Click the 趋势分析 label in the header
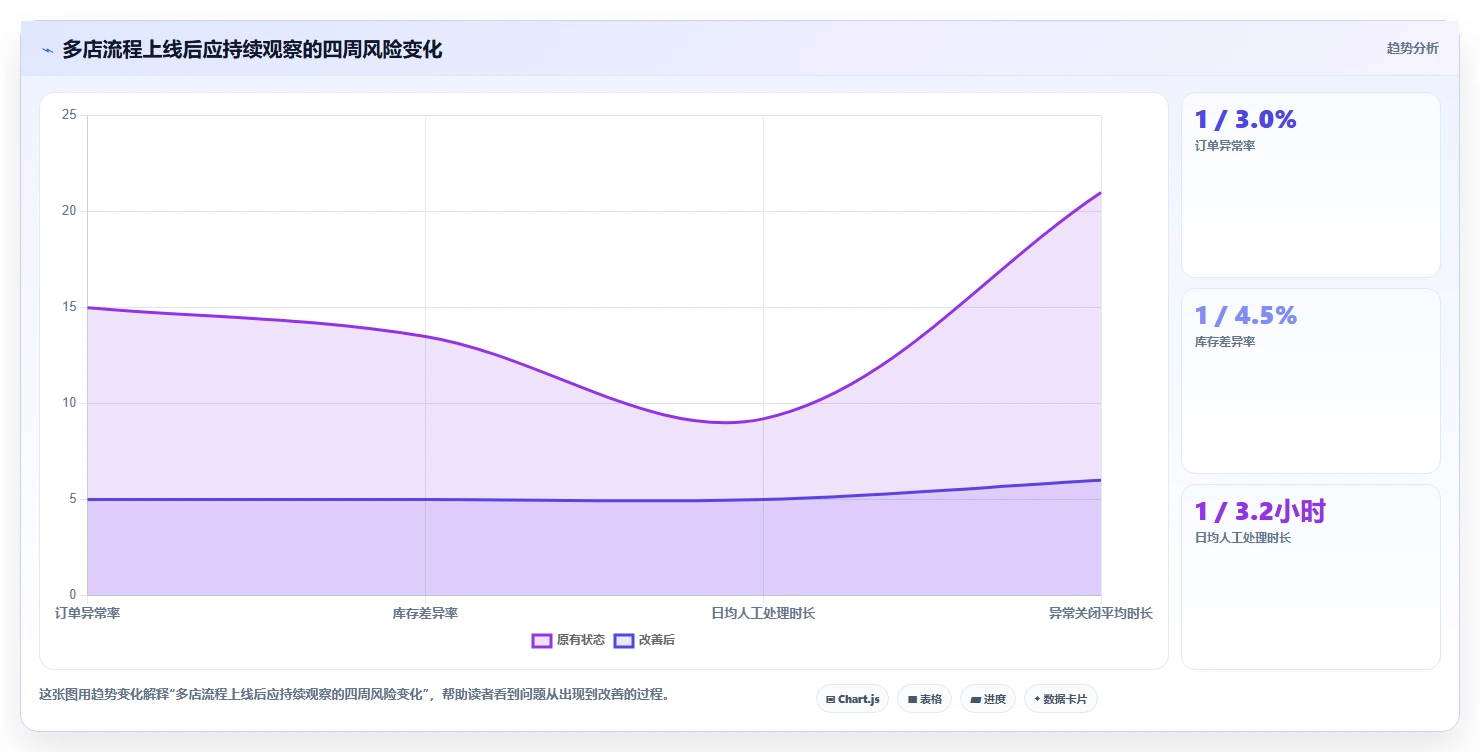The height and width of the screenshot is (752, 1480). pyautogui.click(x=1412, y=48)
